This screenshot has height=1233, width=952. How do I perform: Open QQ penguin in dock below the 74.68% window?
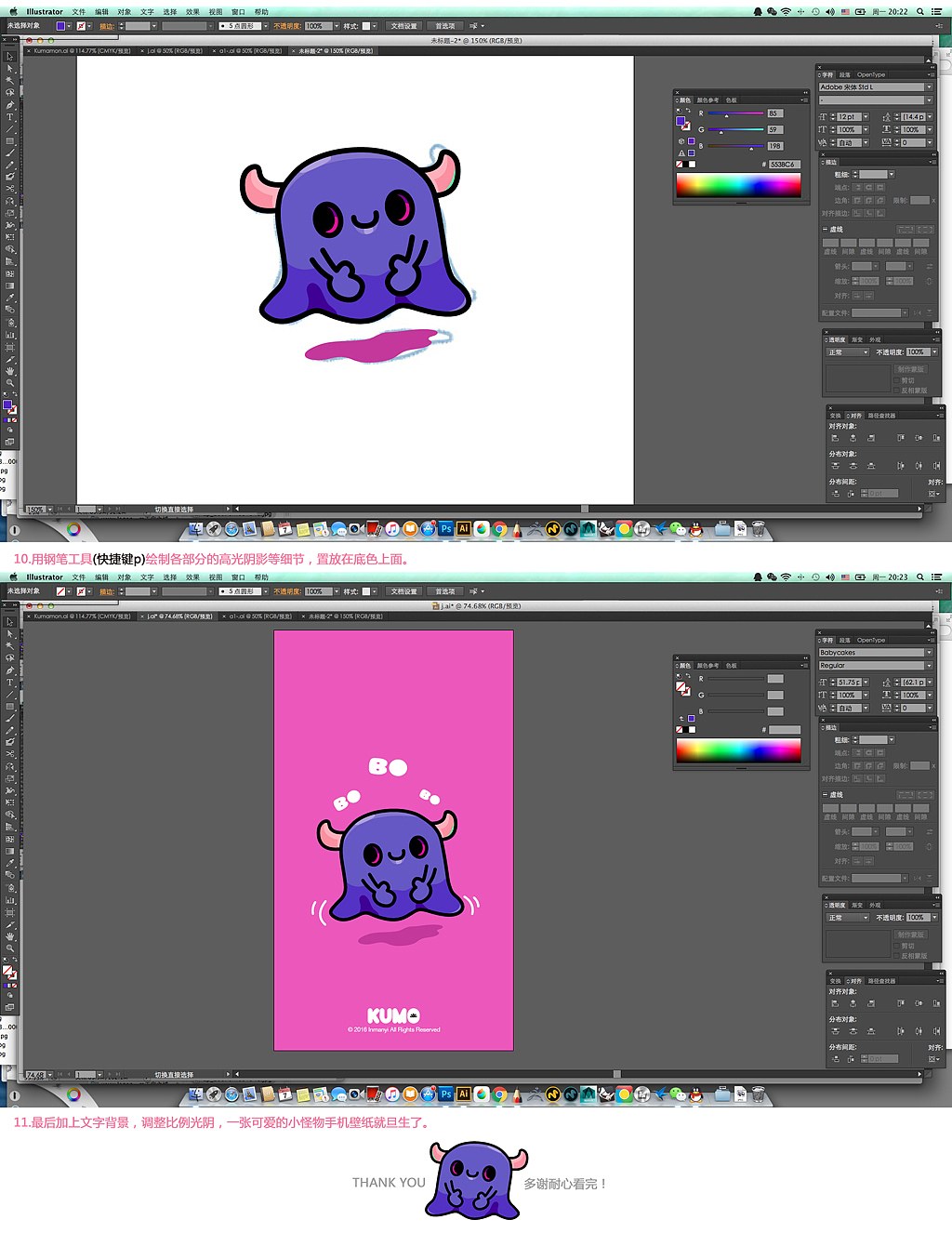tap(695, 1094)
